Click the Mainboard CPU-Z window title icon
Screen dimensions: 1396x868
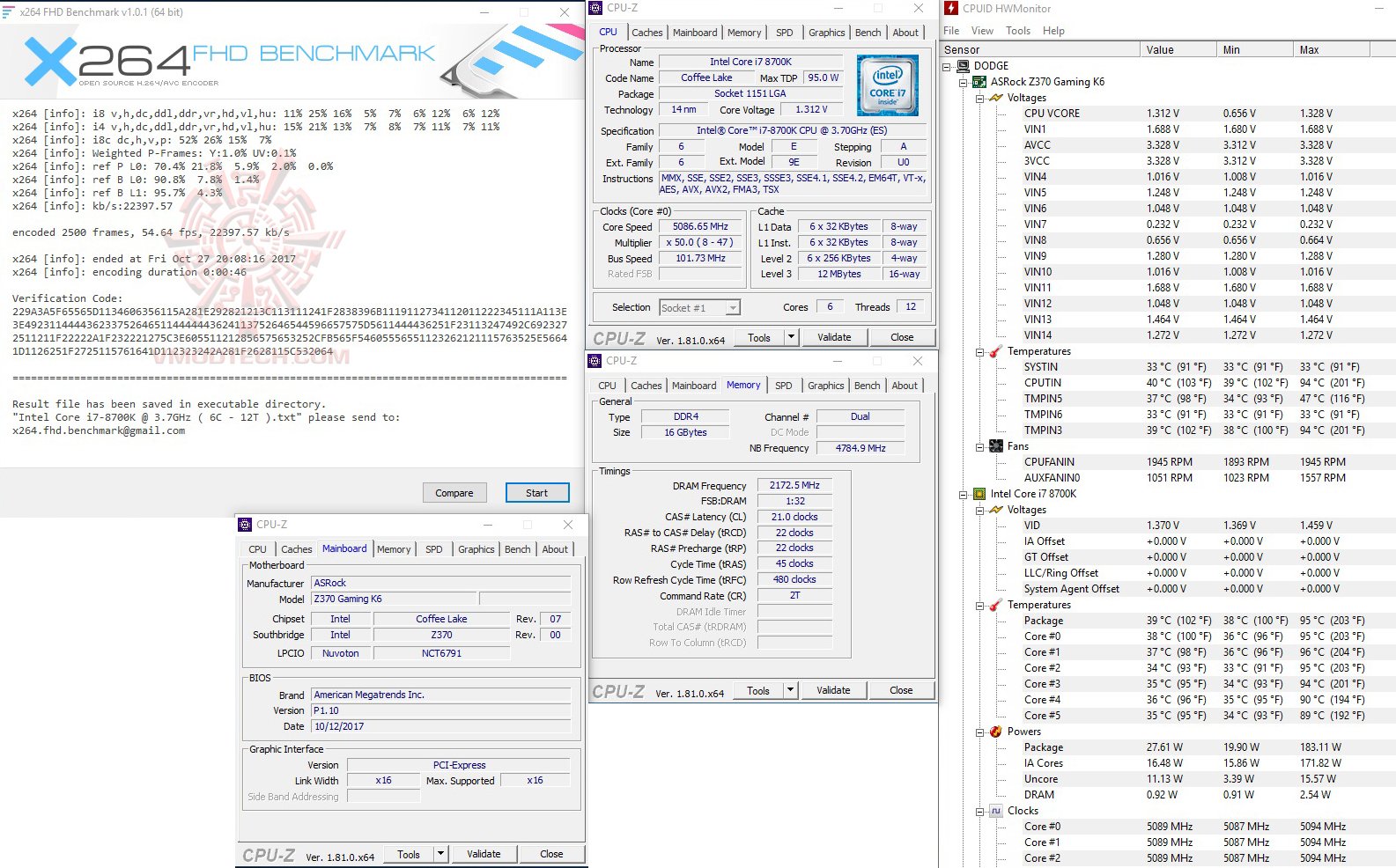tap(246, 525)
